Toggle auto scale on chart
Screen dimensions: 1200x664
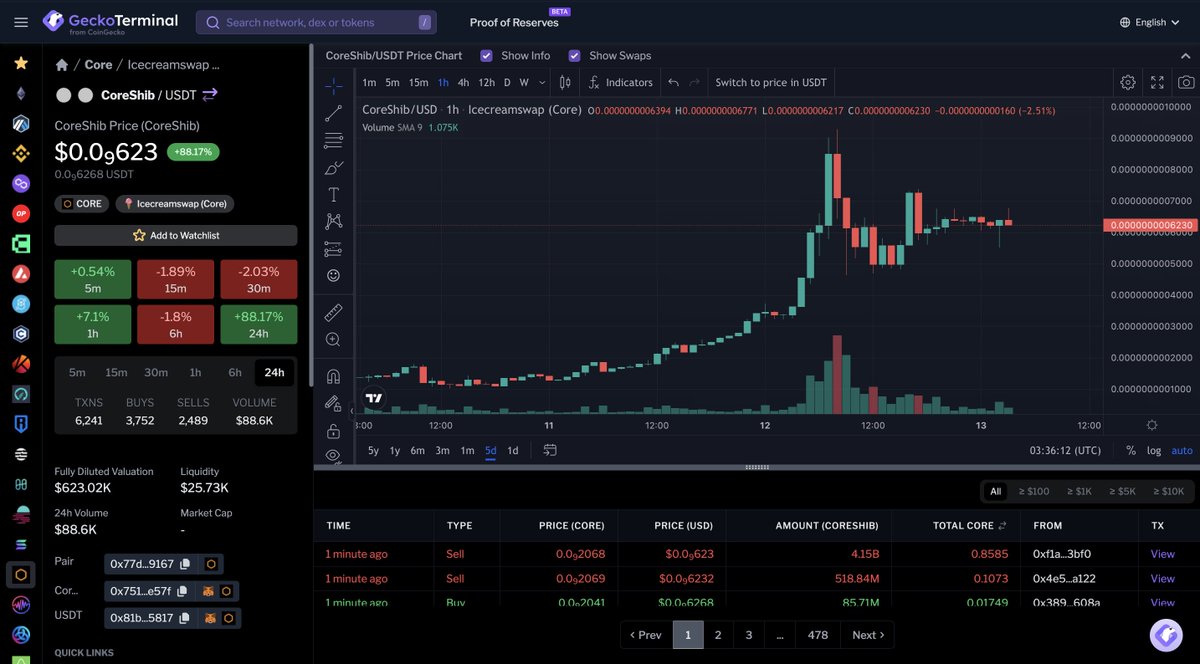[1181, 451]
